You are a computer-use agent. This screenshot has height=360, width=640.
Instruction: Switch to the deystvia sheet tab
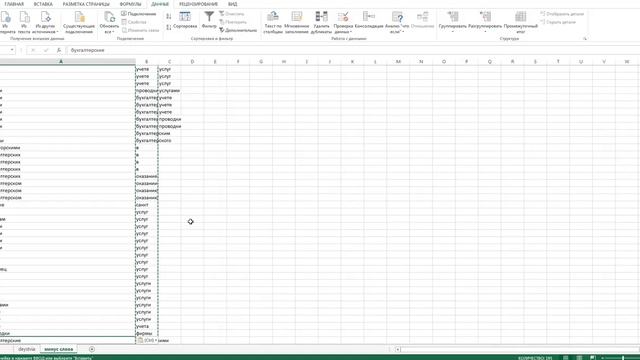pos(27,349)
